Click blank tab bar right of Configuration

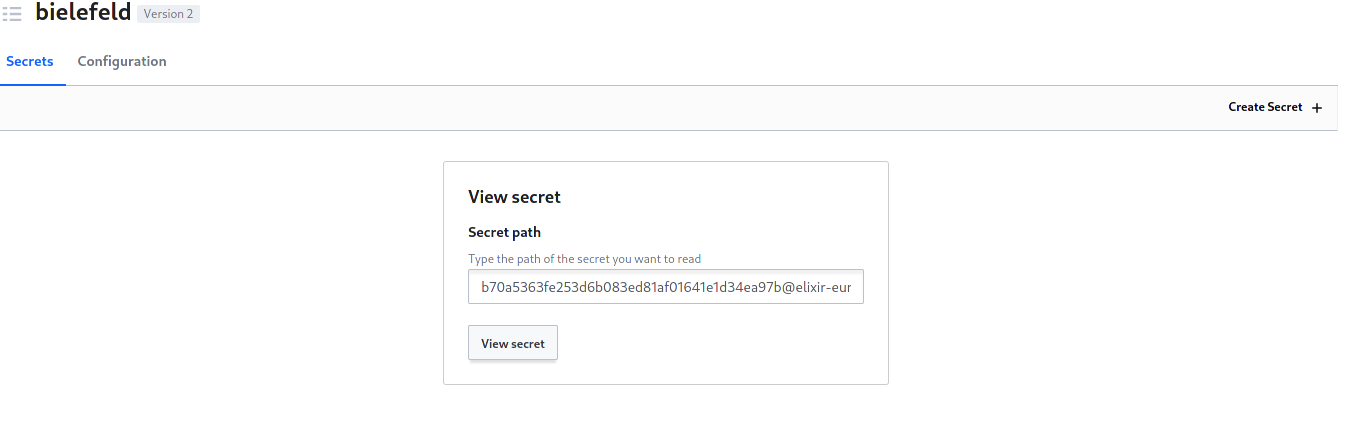[700, 62]
